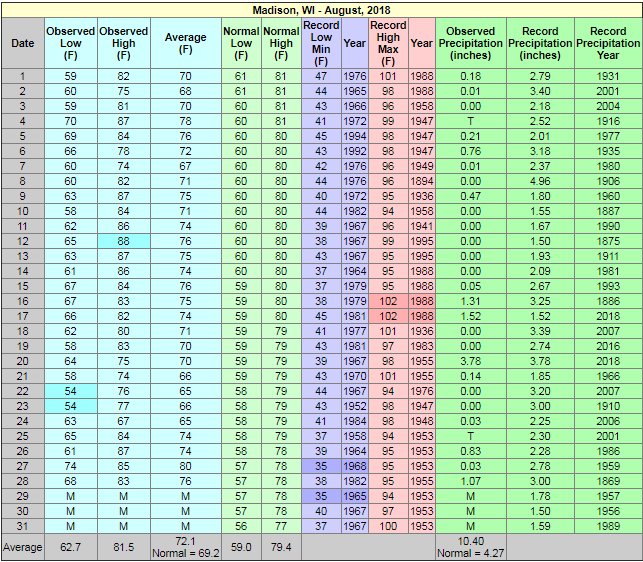Select record precipitation year 2004 on August 3
Image resolution: width=643 pixels, height=562 pixels.
pyautogui.click(x=608, y=106)
